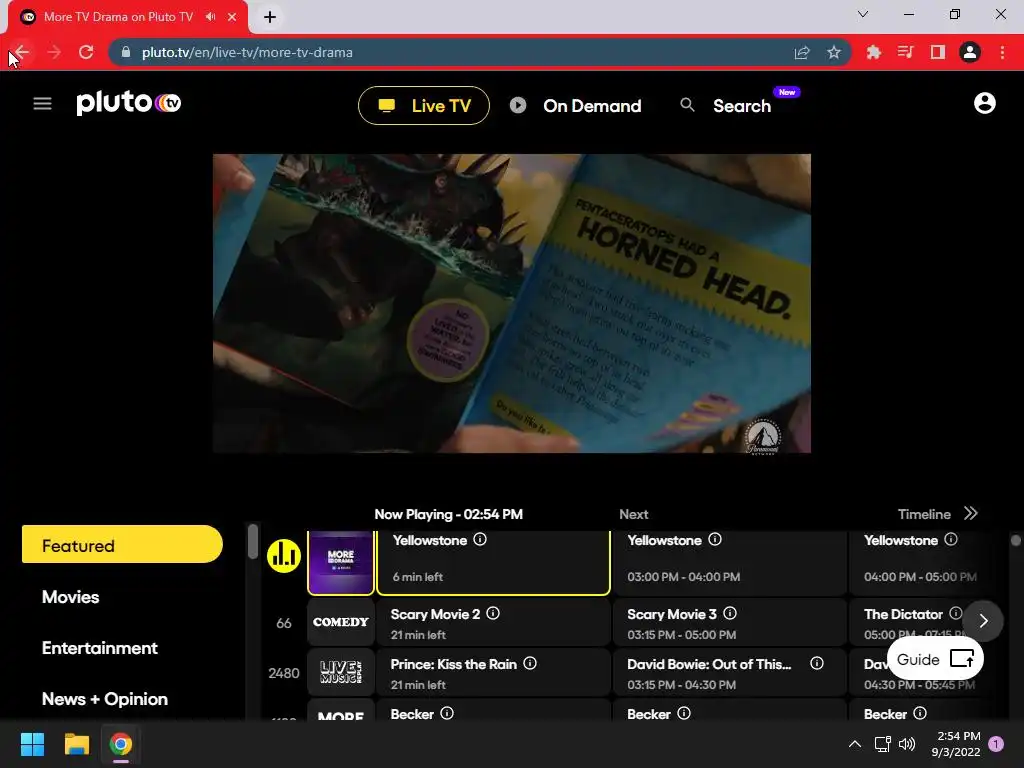1024x768 pixels.
Task: Click the address bar URL
Action: coord(247,52)
